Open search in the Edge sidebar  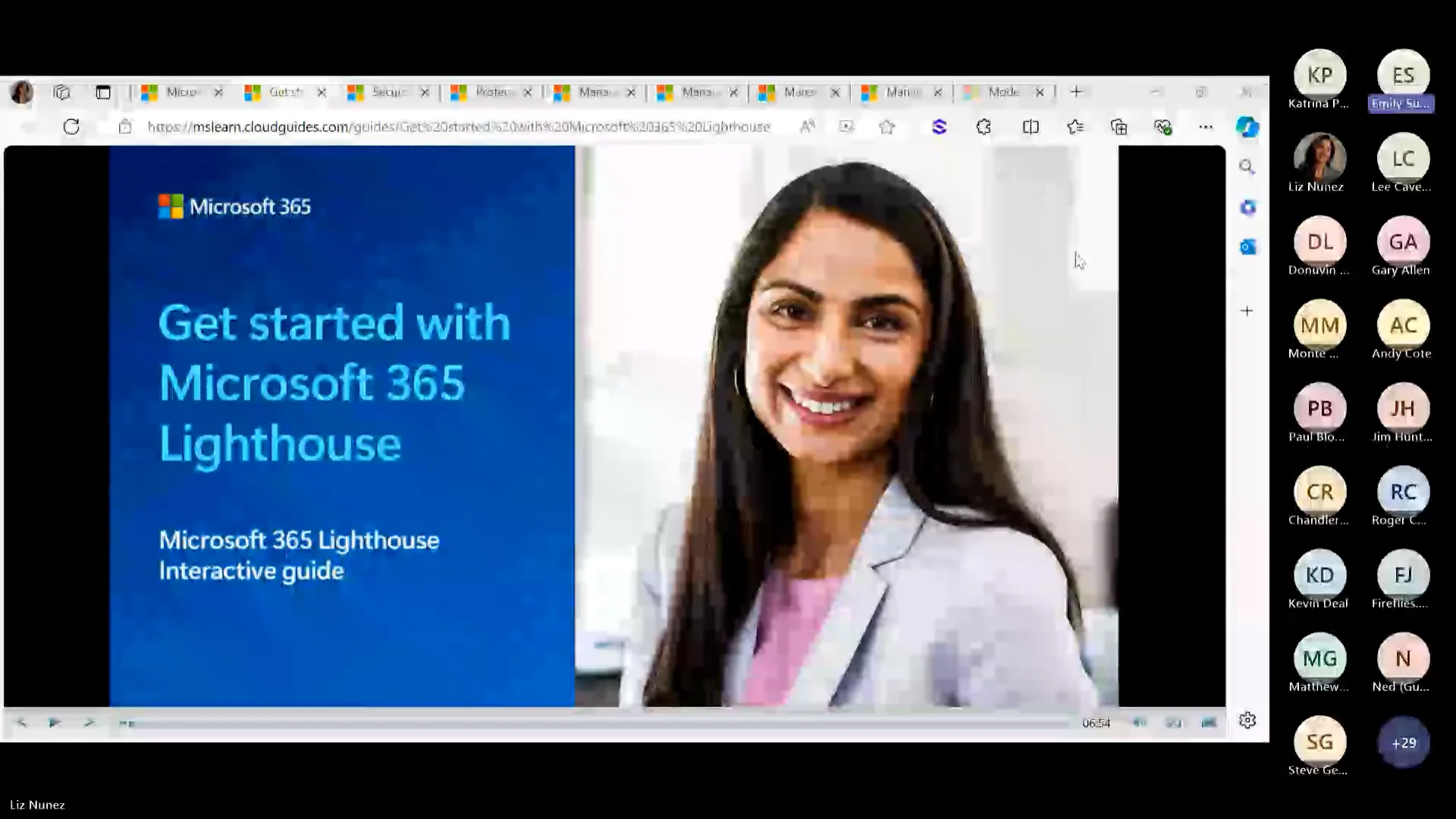[x=1247, y=167]
